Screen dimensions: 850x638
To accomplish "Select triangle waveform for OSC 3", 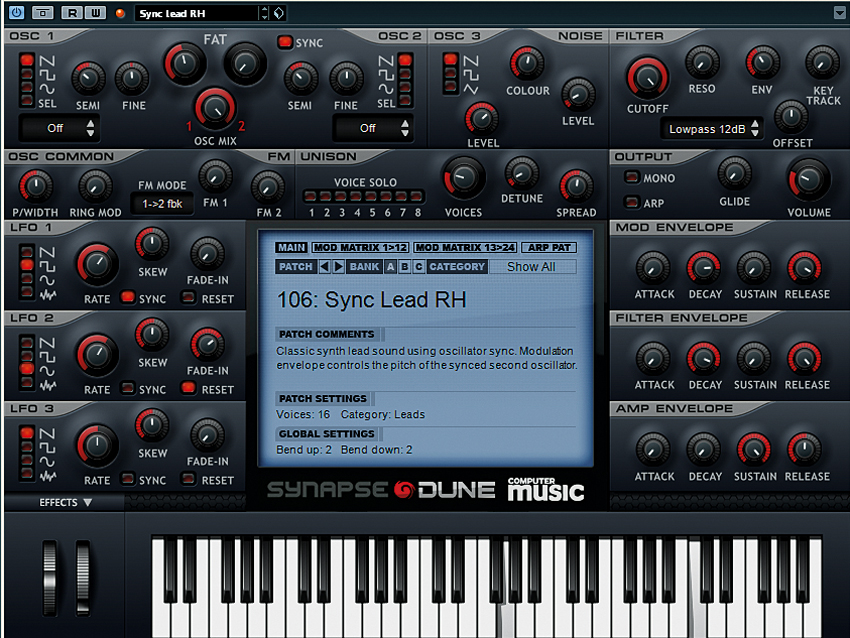I will point(450,86).
